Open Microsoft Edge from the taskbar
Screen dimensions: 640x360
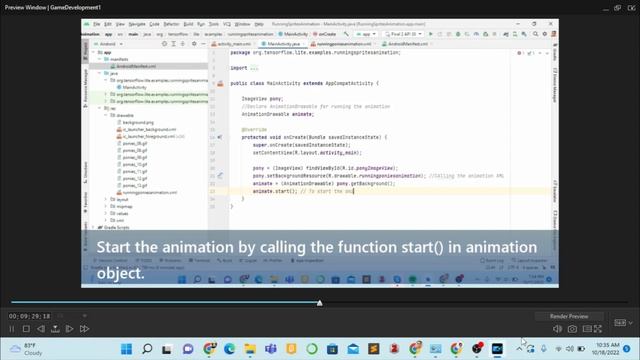pos(229,349)
